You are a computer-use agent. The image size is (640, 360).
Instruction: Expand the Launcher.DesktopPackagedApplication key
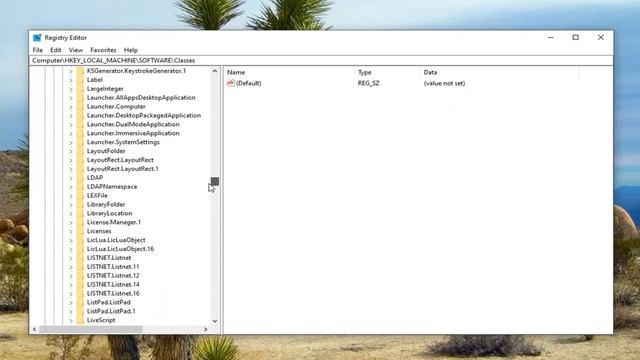(x=71, y=116)
